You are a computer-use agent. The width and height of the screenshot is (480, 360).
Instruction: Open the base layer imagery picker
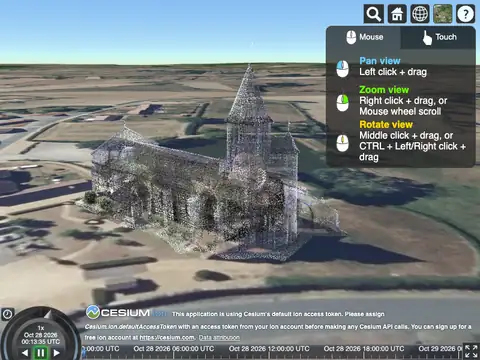click(x=443, y=14)
